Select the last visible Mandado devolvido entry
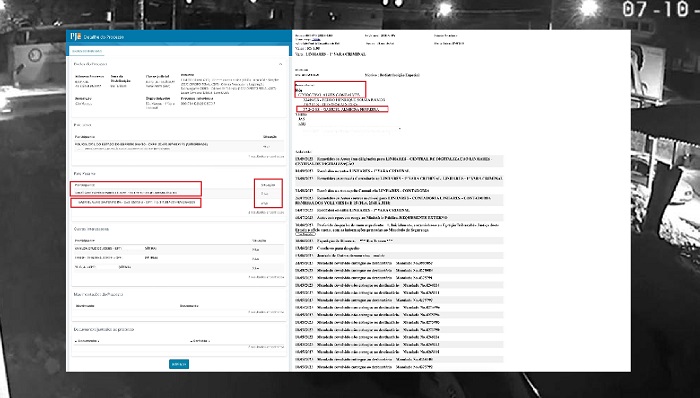The height and width of the screenshot is (398, 700). click(399, 367)
